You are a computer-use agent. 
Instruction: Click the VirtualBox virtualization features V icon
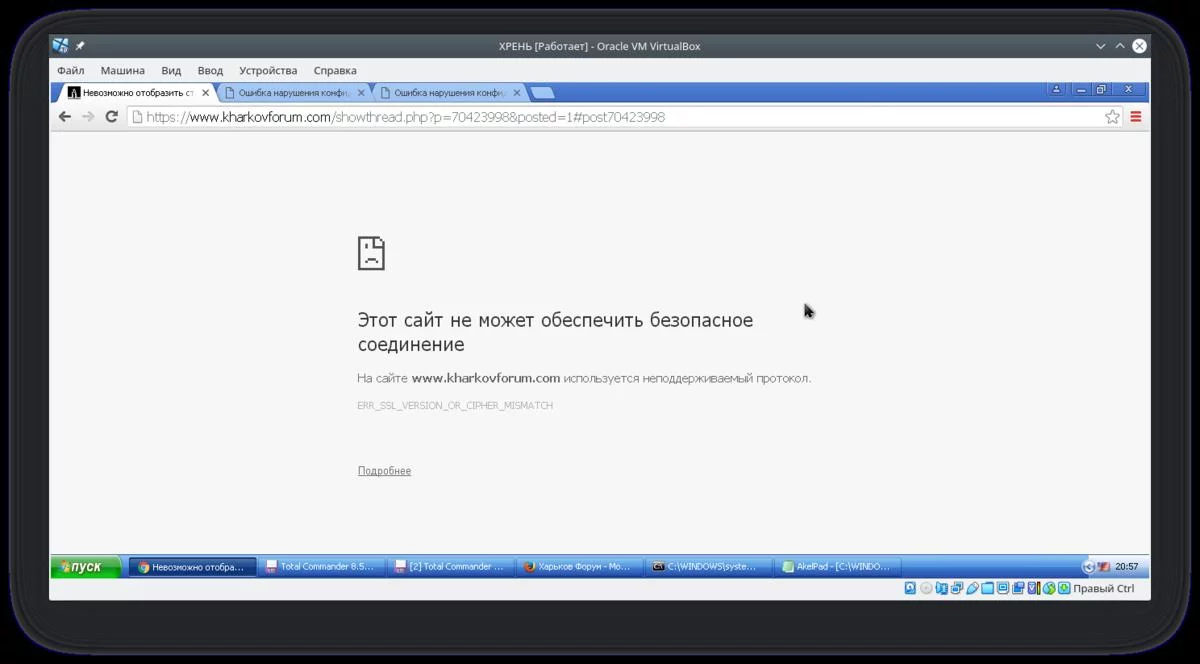coord(1034,589)
